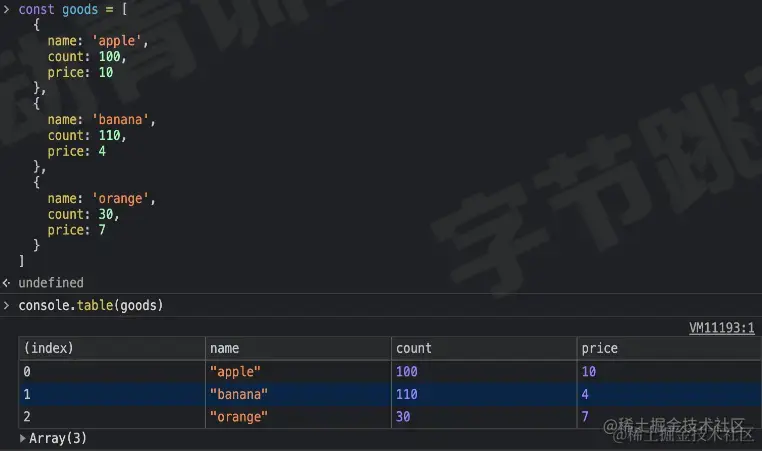
Task: Select the "banana" table row name cell
Action: pyautogui.click(x=239, y=394)
